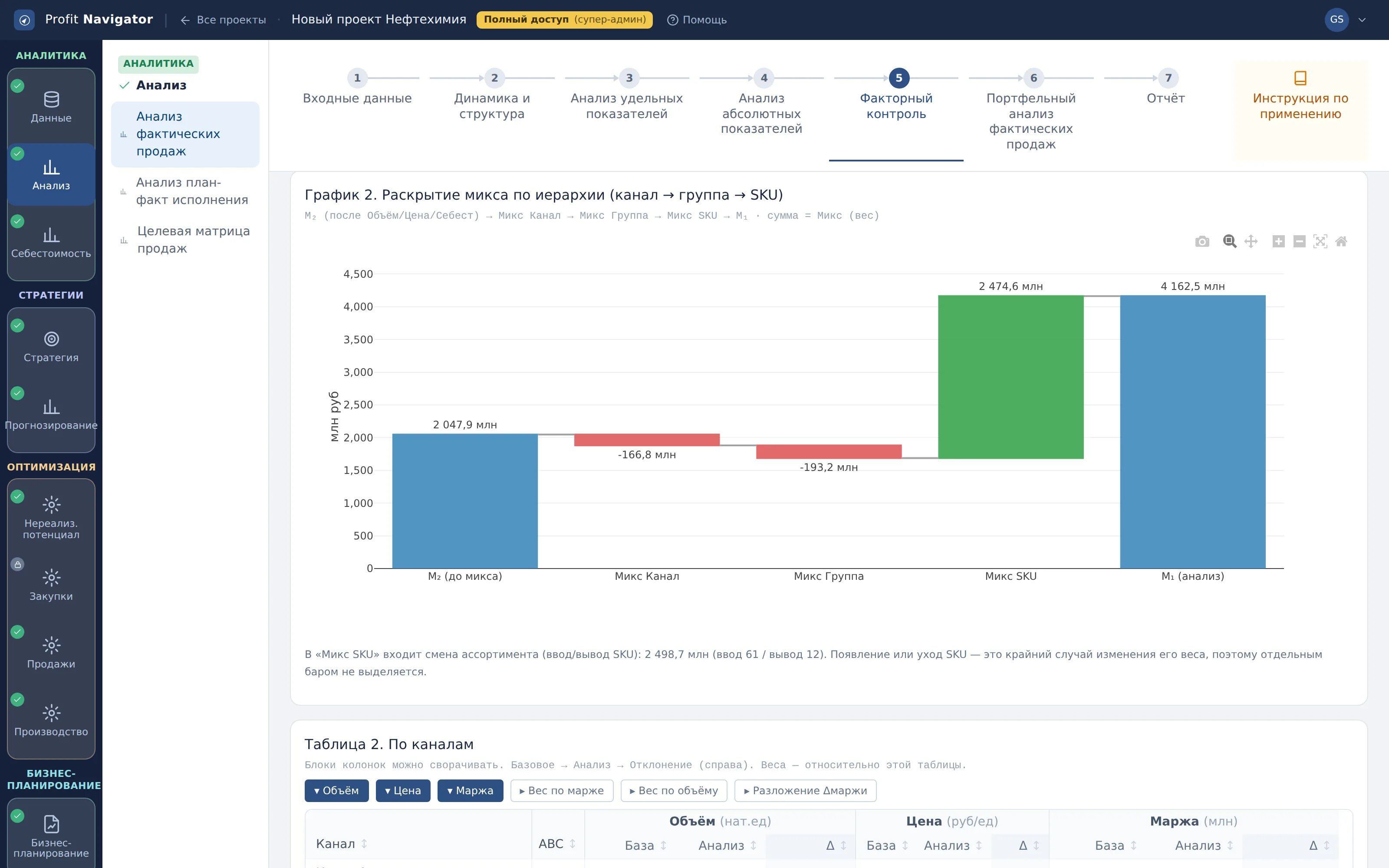Open the locked Закупки section
The image size is (1389, 868).
pos(51,585)
